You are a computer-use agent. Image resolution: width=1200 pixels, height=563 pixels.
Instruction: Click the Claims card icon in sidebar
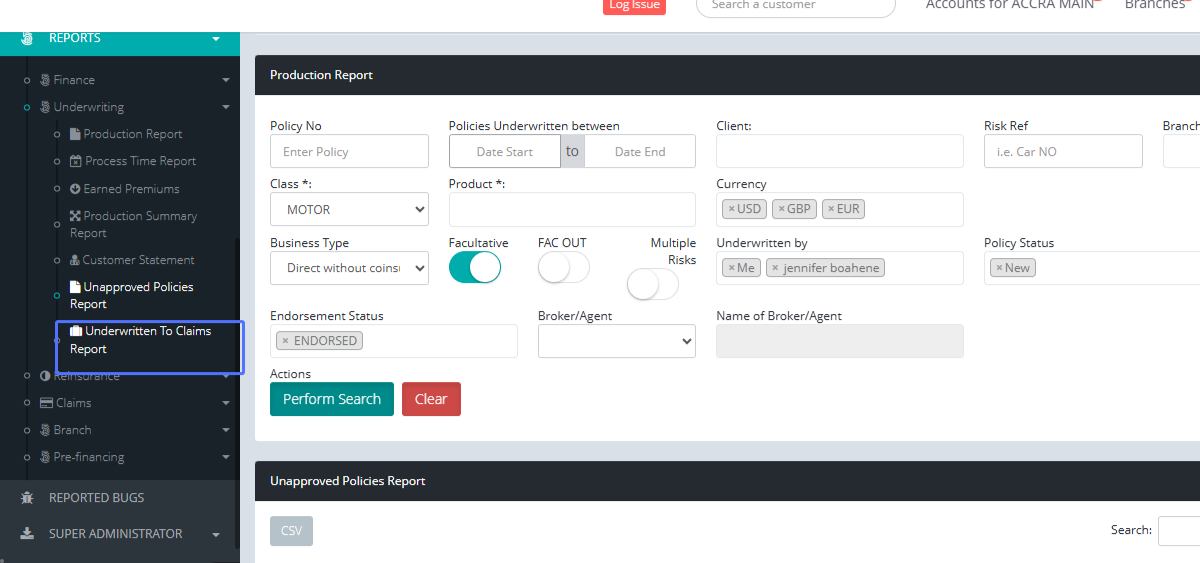pyautogui.click(x=46, y=403)
